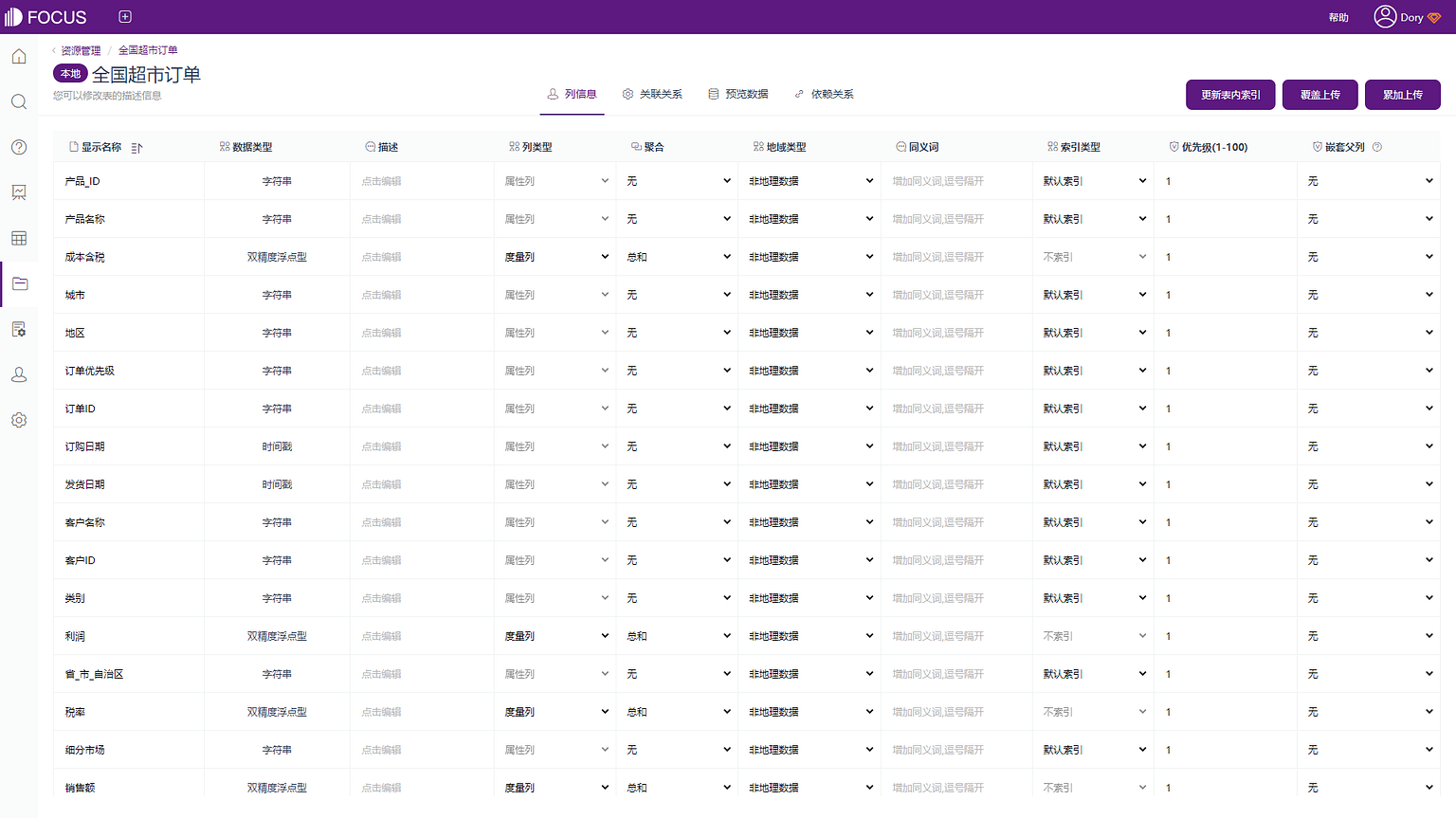Viewport: 1456px width, 818px height.
Task: Click the 同义词 column header
Action: [918, 147]
